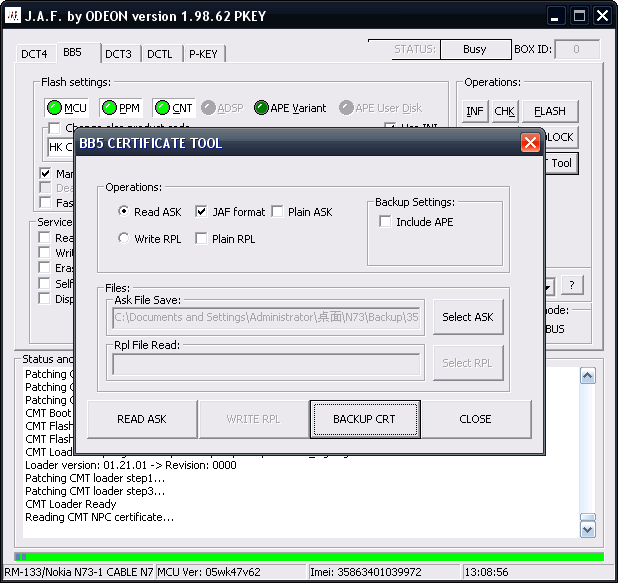618x583 pixels.
Task: Enable the Plain RPL checkbox
Action: click(201, 238)
